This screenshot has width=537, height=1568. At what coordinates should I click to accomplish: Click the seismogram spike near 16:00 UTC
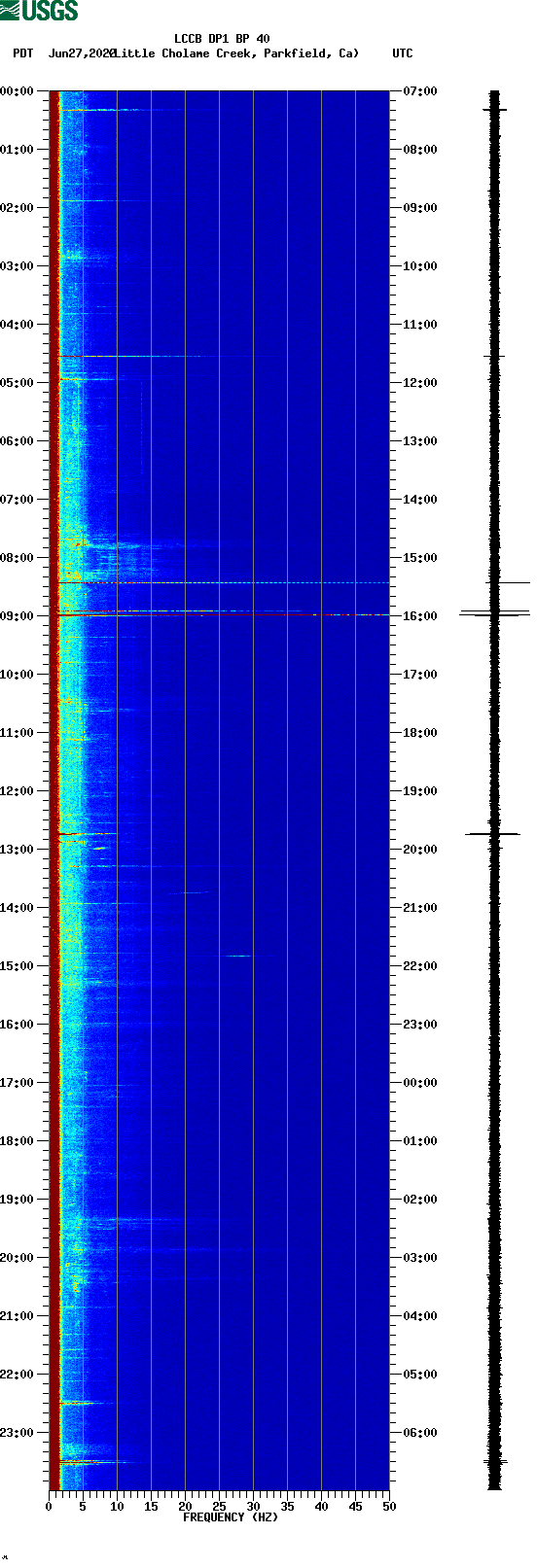494,613
